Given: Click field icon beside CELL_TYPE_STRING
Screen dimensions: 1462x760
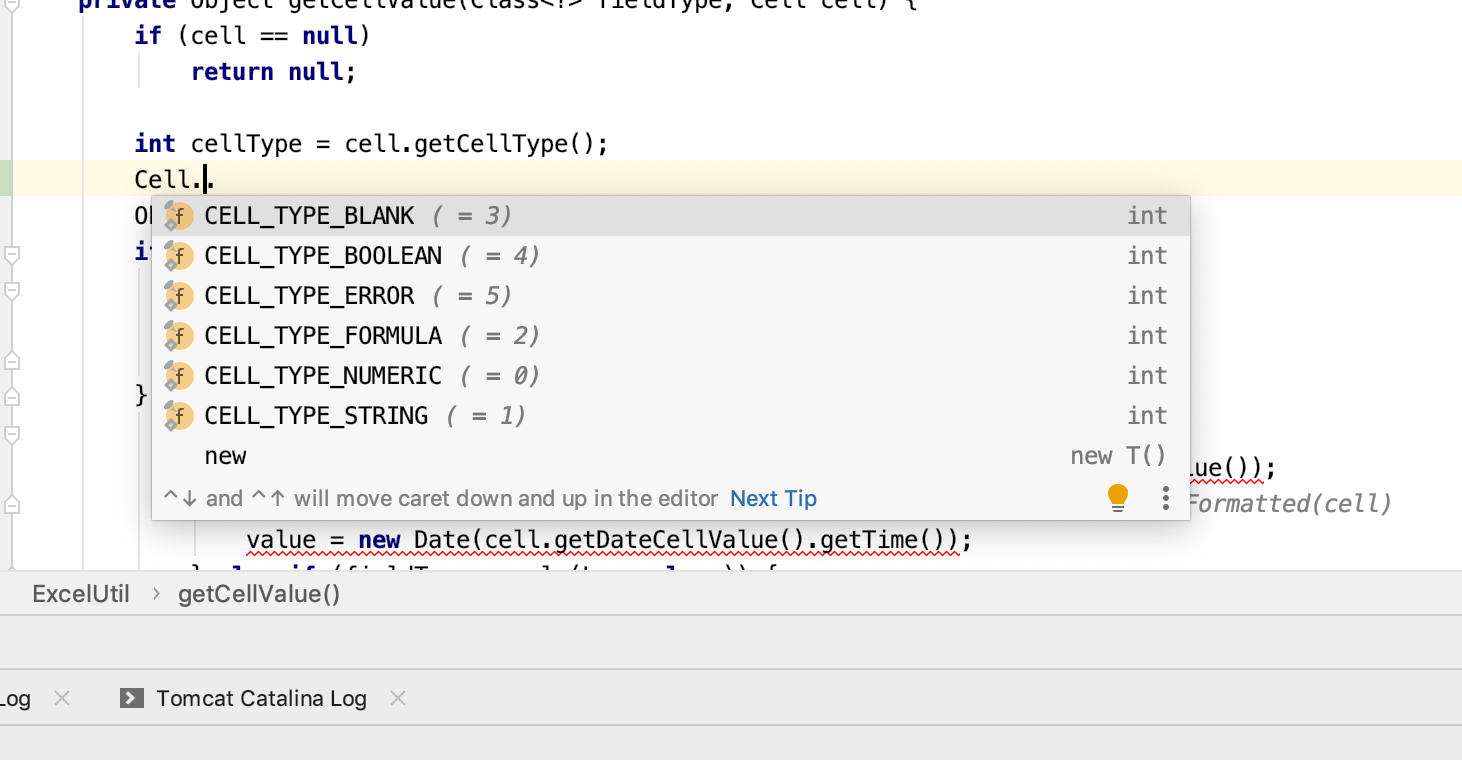Looking at the screenshot, I should [x=178, y=416].
